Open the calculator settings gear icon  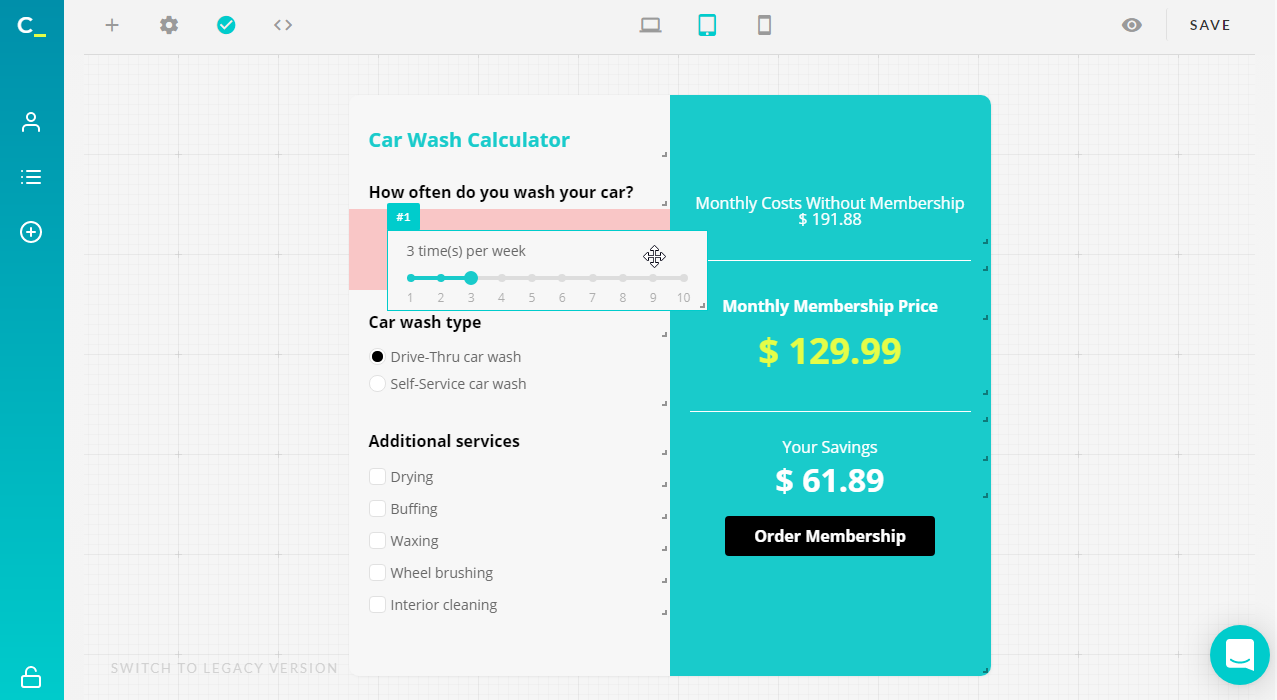pyautogui.click(x=168, y=24)
